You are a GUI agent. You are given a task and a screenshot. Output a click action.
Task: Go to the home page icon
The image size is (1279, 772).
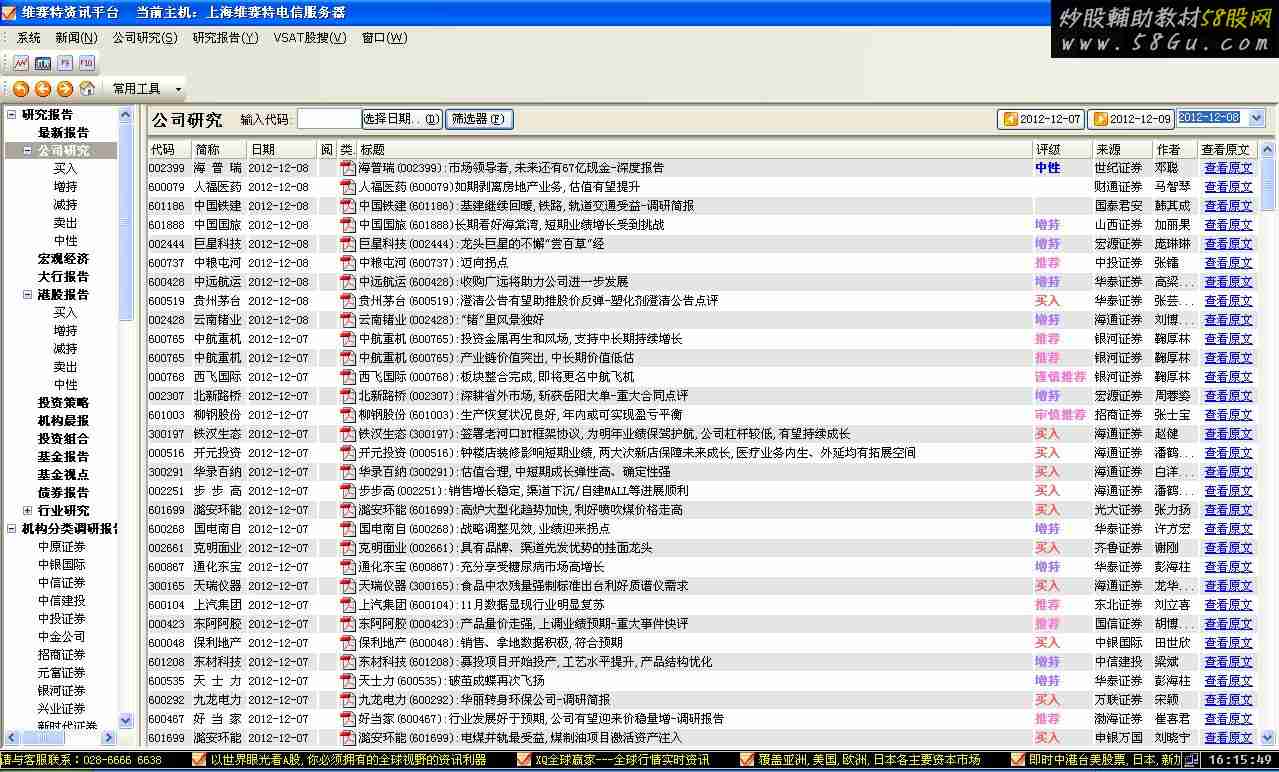[87, 89]
